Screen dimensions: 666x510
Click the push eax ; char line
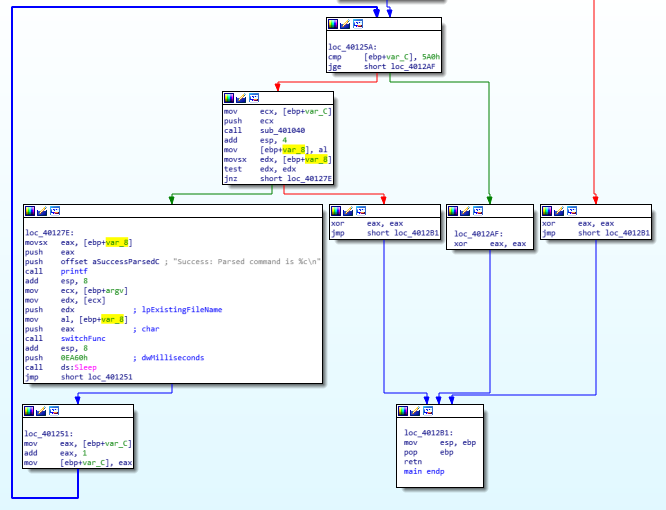92,329
